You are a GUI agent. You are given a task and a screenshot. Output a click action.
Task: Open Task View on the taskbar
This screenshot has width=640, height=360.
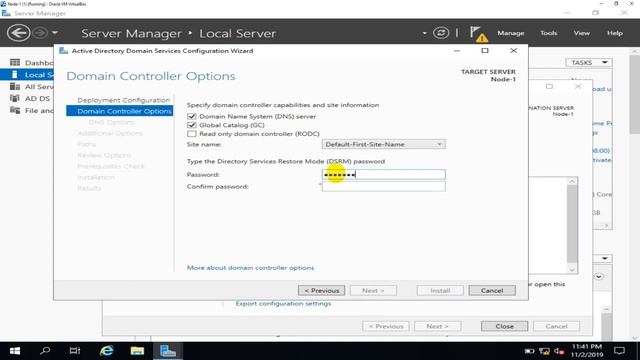coord(75,351)
